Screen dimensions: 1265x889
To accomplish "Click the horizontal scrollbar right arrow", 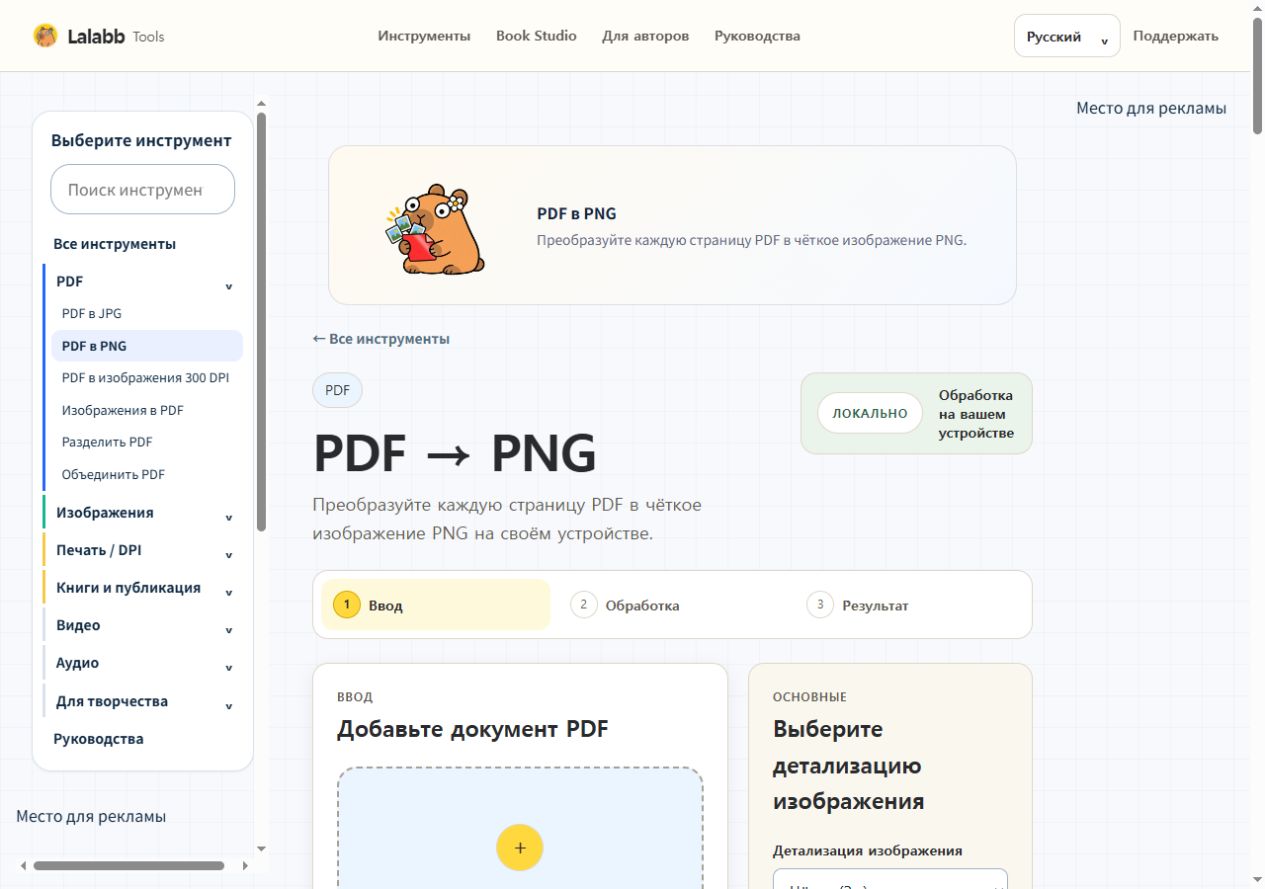I will (244, 866).
